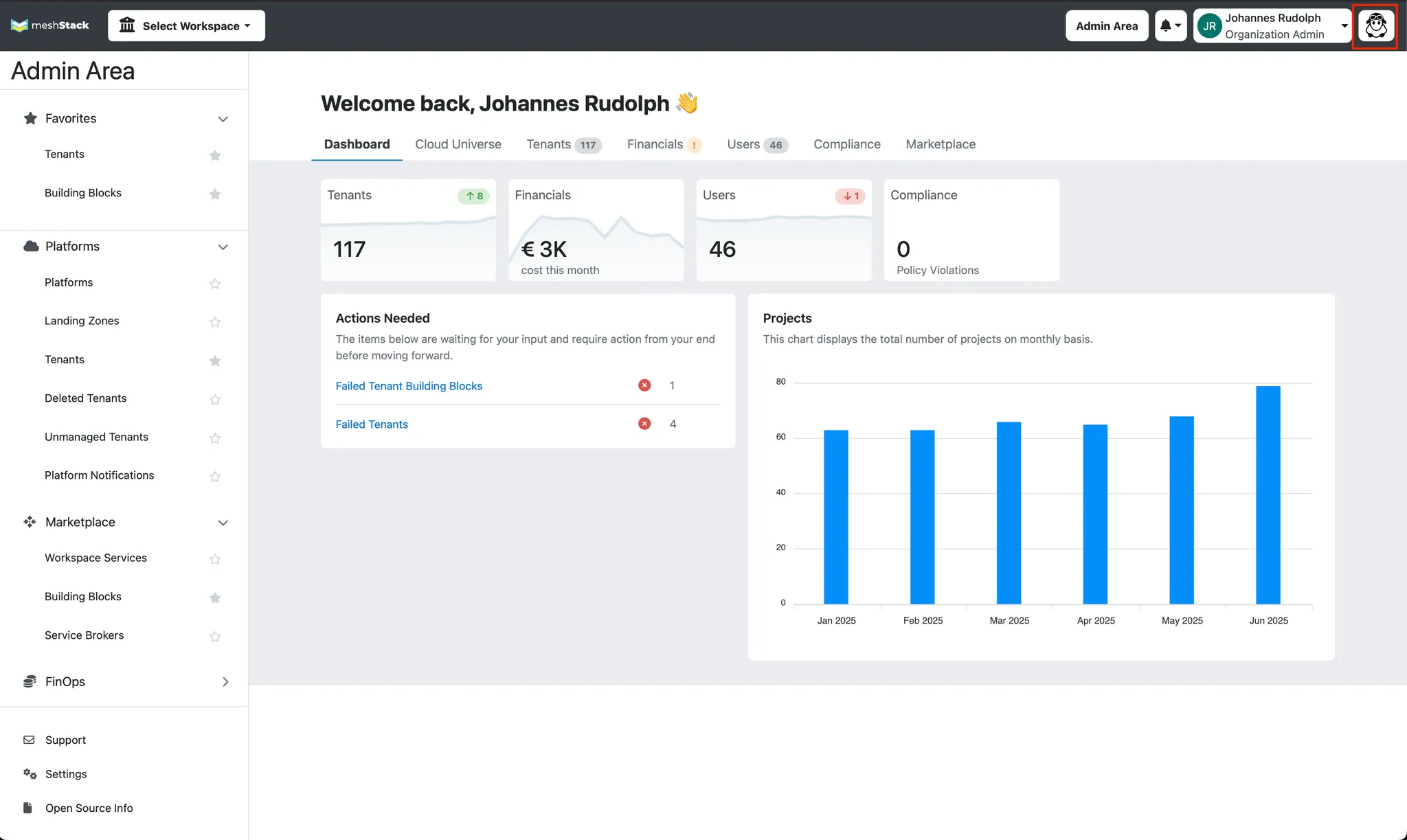Unfavorite Tenants in Favorites section

(215, 155)
